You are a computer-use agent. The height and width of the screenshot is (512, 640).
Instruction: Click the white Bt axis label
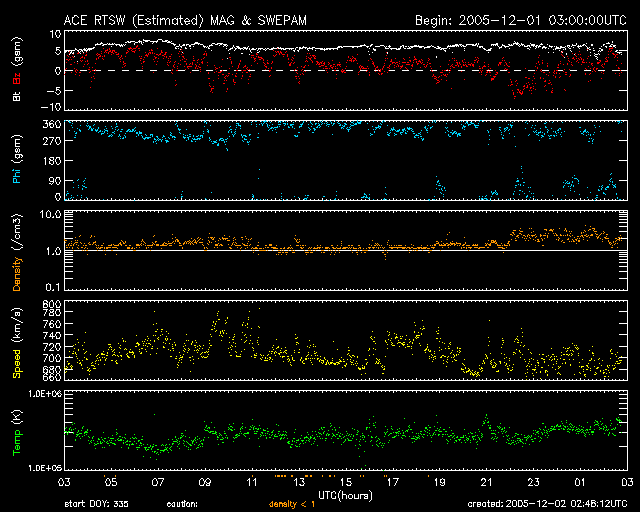pos(16,97)
